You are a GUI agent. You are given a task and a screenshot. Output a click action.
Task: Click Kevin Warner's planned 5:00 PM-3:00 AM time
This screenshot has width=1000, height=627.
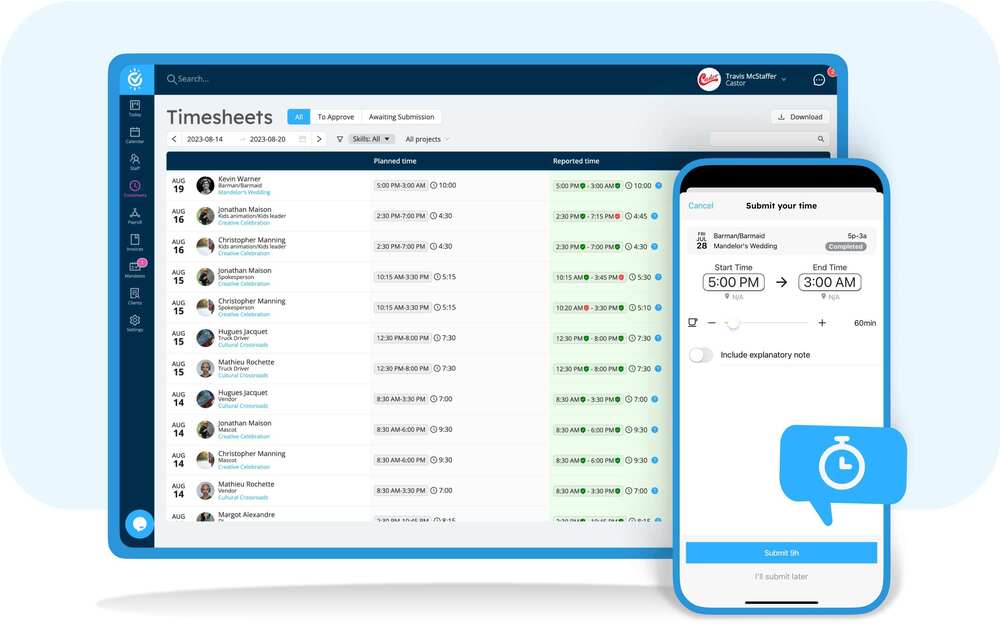pyautogui.click(x=401, y=186)
